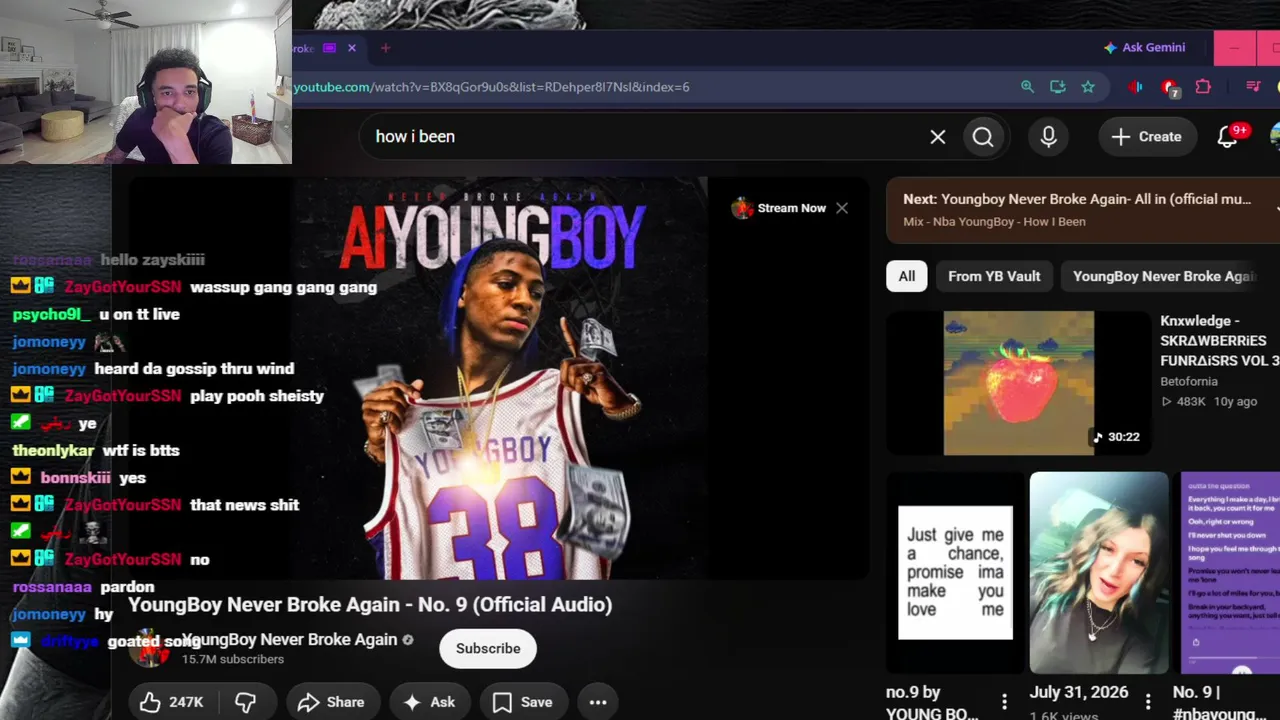Open the YouTube notifications bell

tap(1228, 137)
